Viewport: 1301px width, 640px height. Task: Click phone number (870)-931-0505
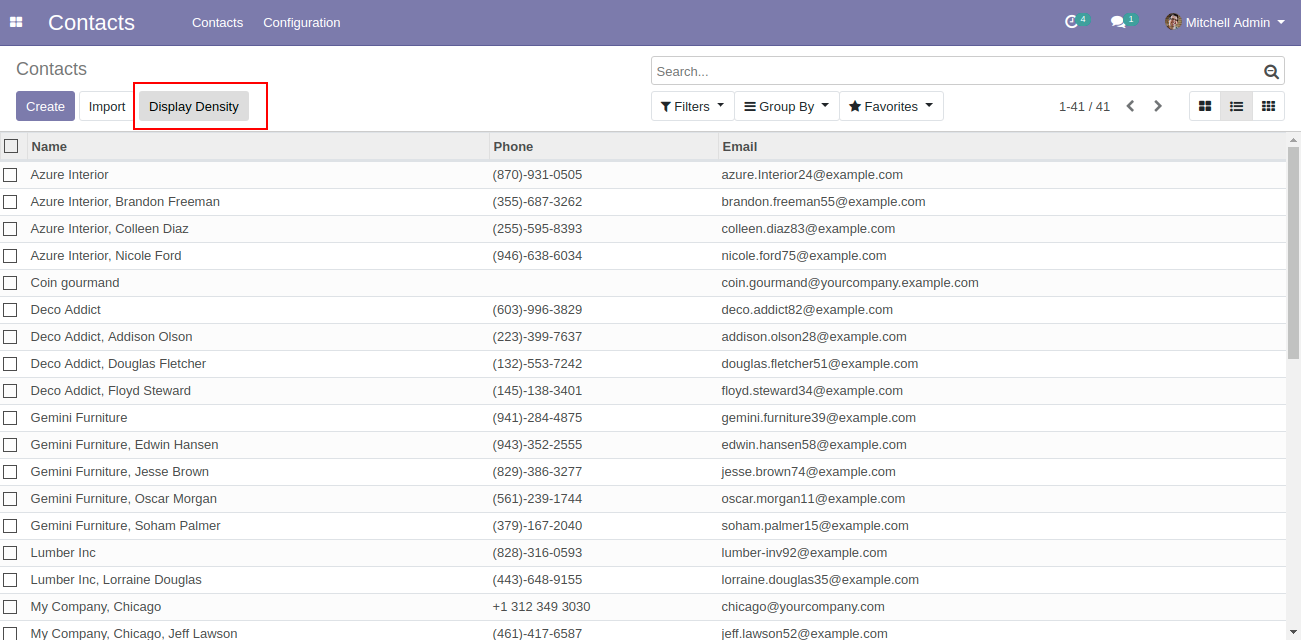pos(537,175)
